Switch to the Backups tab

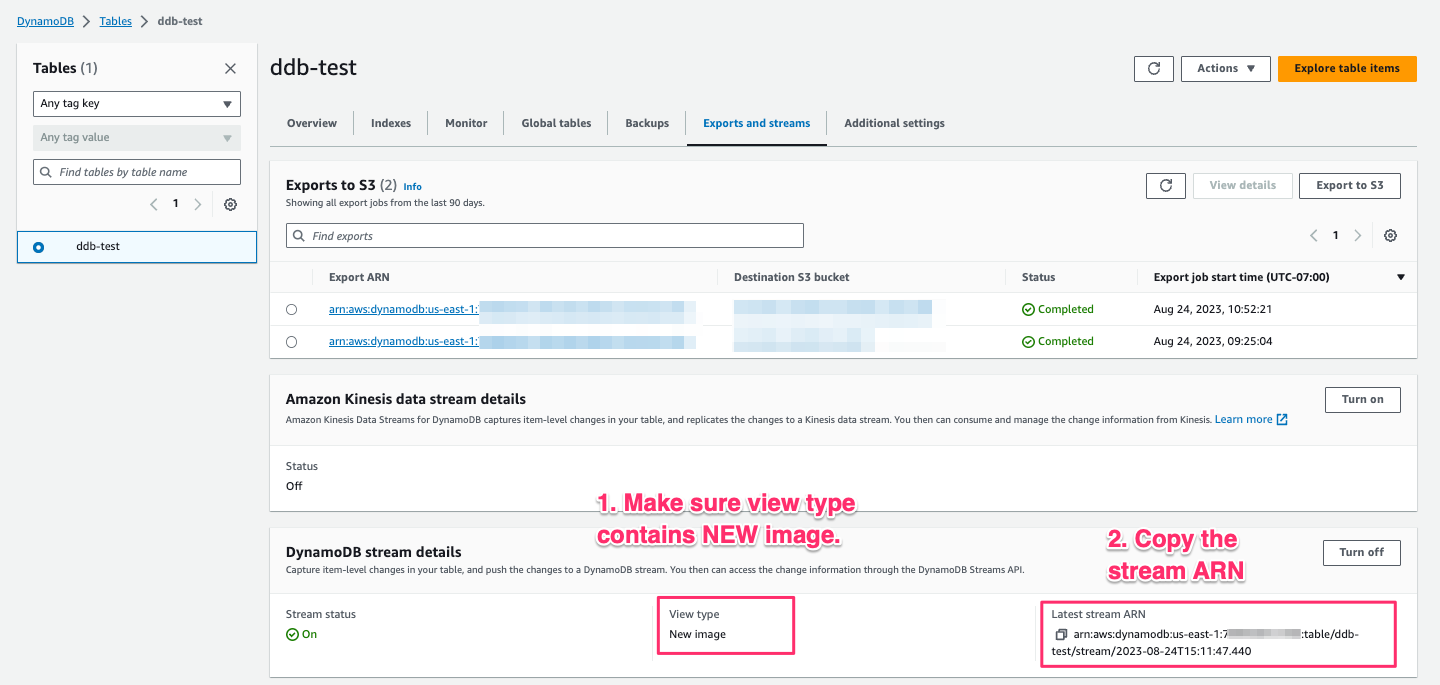tap(647, 123)
